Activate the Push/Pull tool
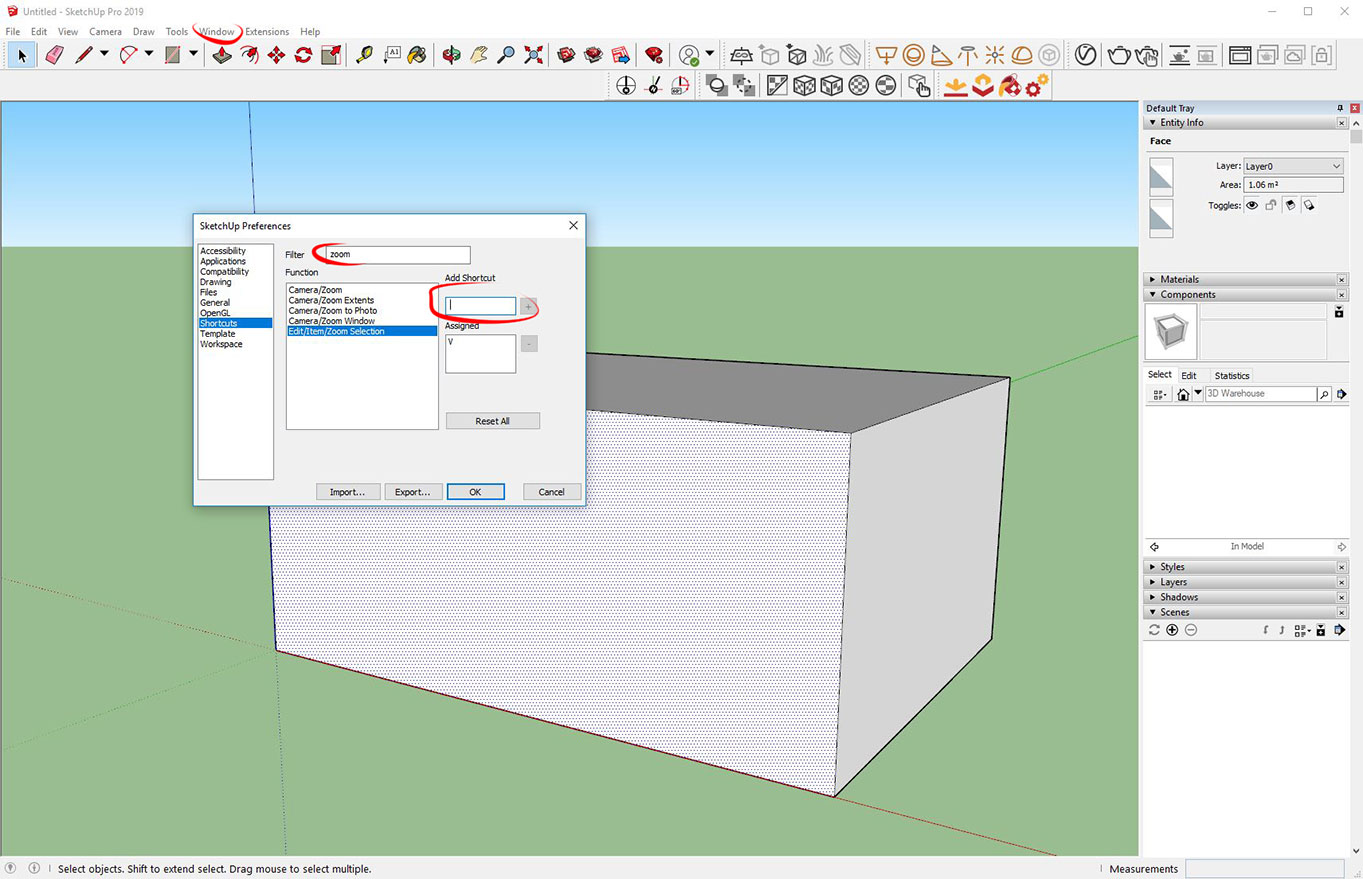Image resolution: width=1363 pixels, height=879 pixels. [221, 55]
